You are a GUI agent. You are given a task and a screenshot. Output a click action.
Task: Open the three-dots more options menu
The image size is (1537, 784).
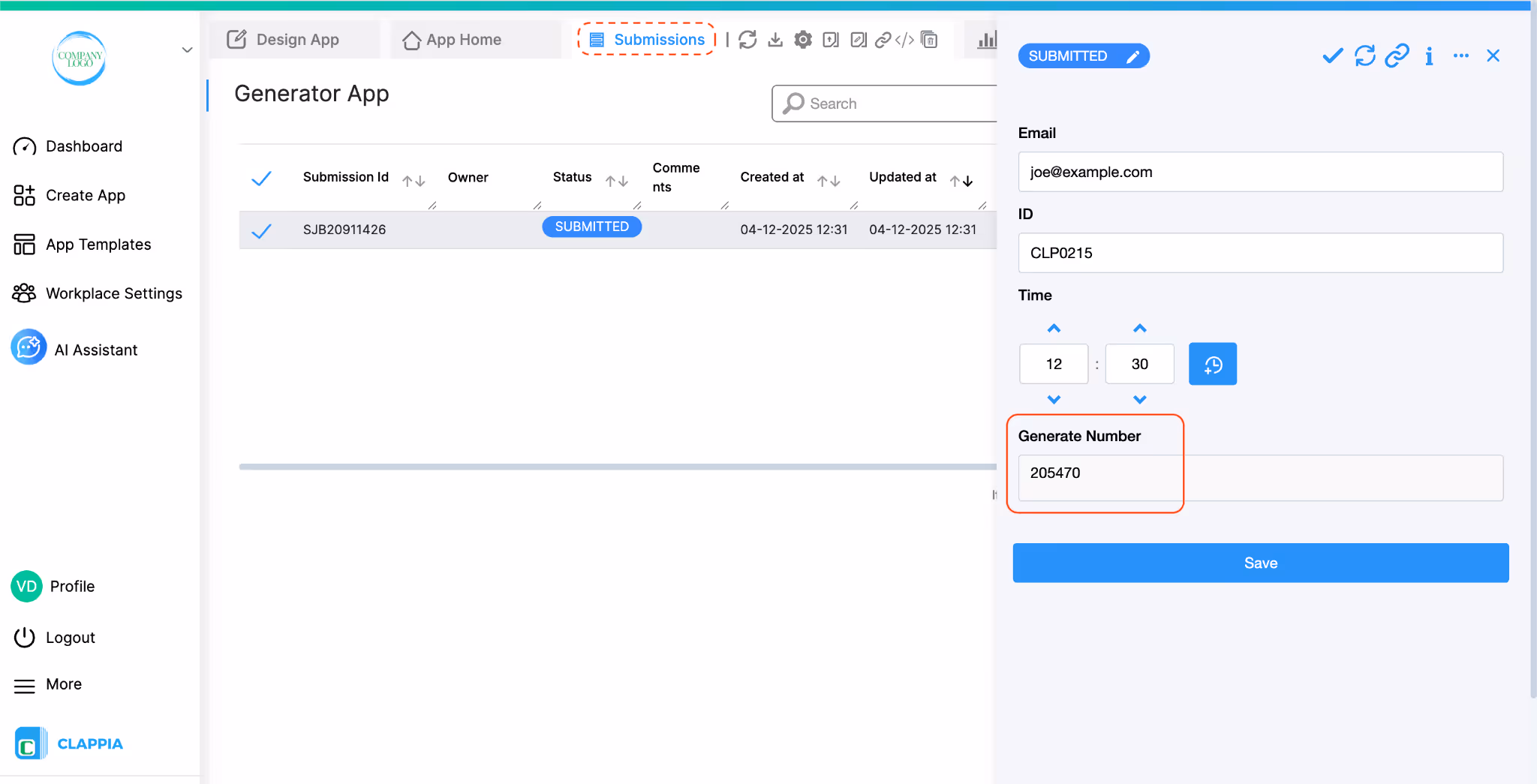click(x=1460, y=56)
